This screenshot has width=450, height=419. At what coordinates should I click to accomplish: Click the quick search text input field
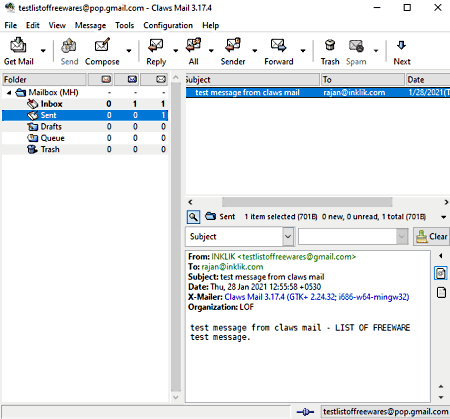coord(347,237)
